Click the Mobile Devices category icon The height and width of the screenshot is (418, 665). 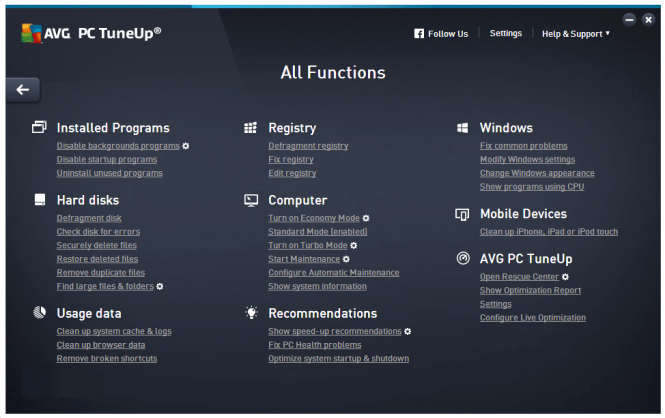(462, 215)
